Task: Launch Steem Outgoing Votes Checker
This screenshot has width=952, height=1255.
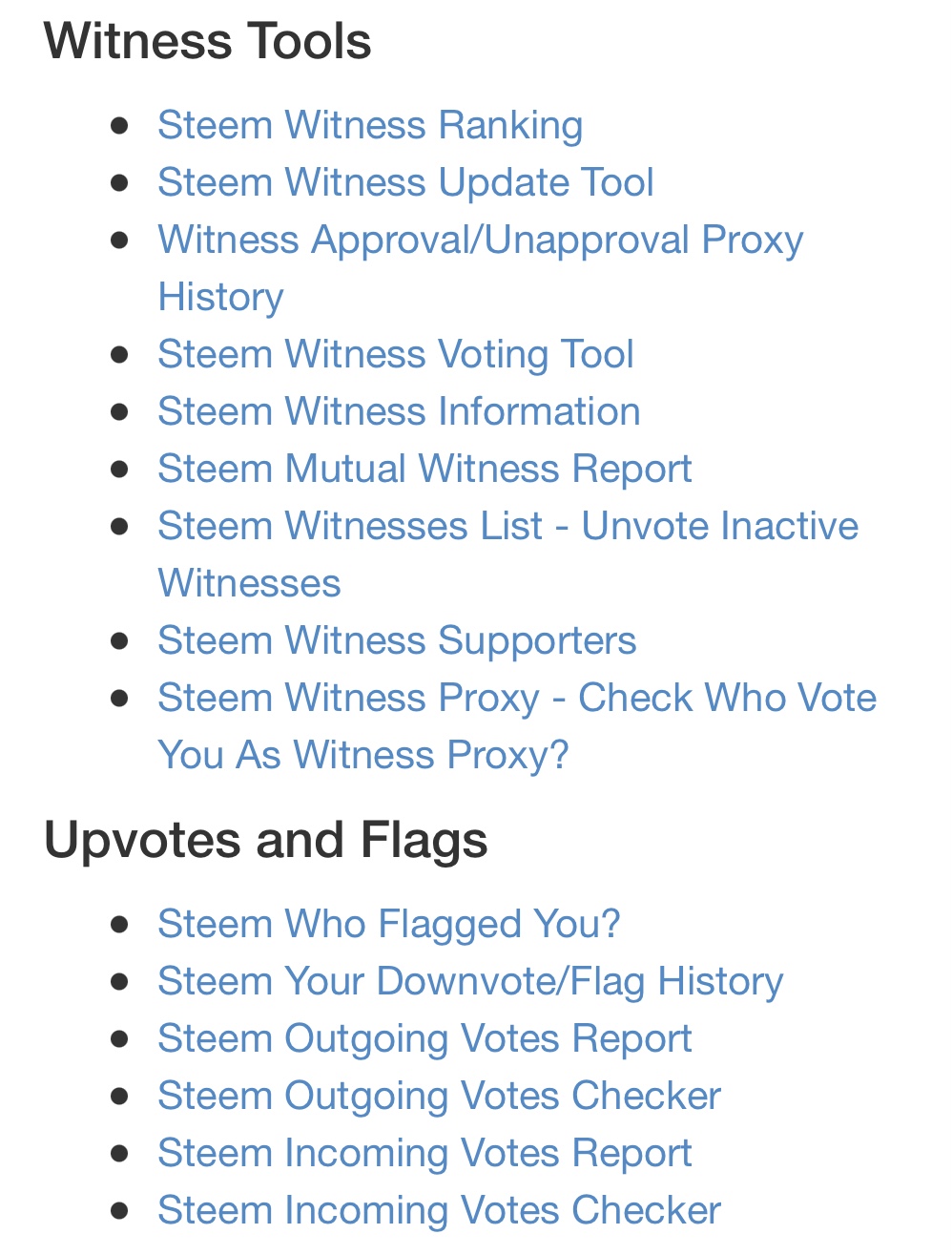Action: click(439, 1096)
